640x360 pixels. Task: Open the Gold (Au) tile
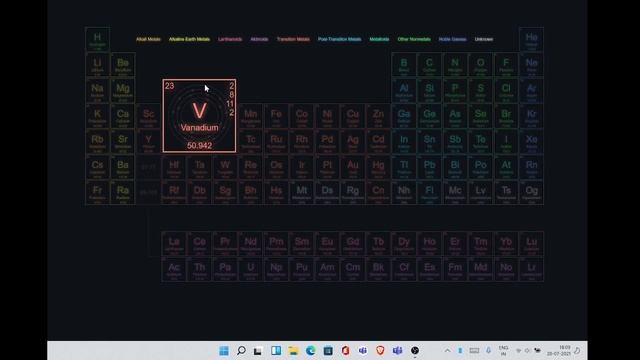[x=353, y=167]
